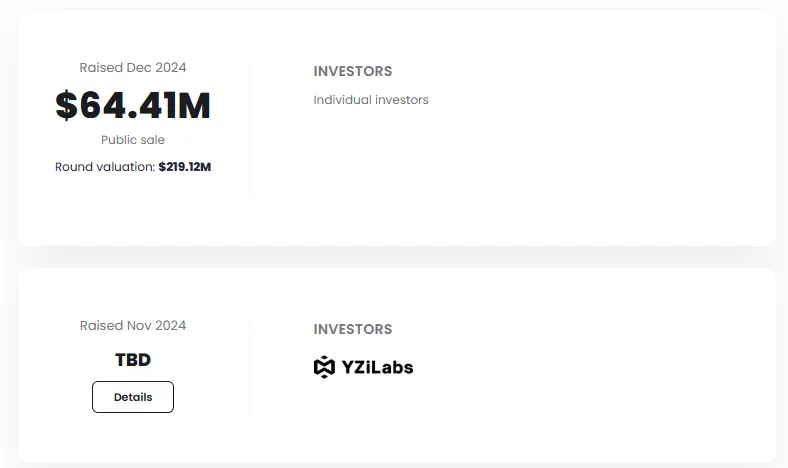Screen dimensions: 788x468
Task: Click the dollar sign of $64.41M
Action: coord(66,105)
